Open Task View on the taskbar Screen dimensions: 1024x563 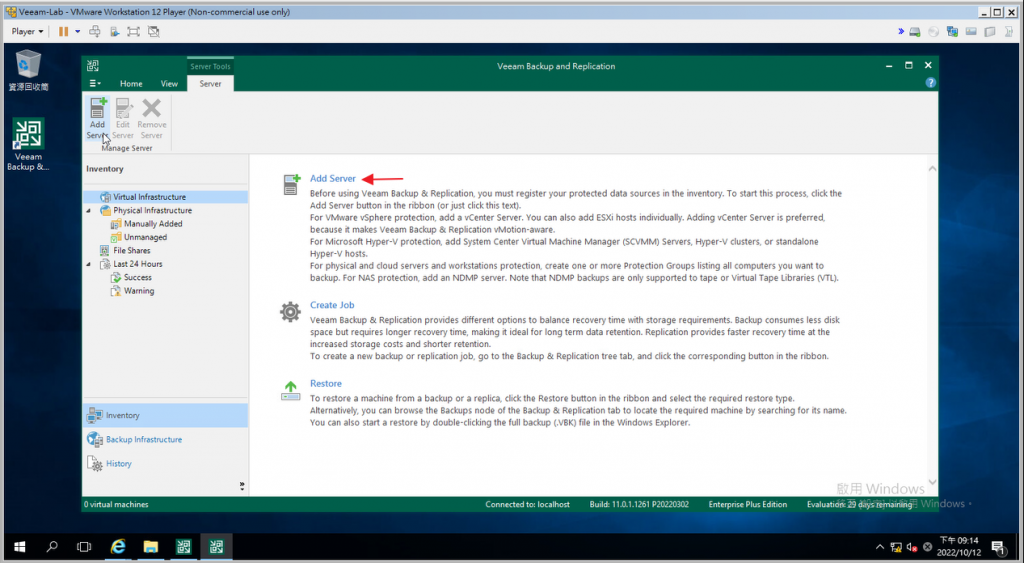84,547
